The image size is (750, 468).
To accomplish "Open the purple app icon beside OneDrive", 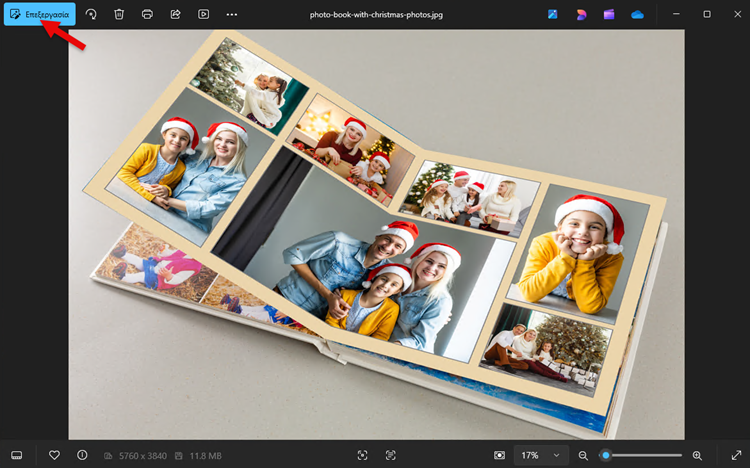I will point(609,14).
